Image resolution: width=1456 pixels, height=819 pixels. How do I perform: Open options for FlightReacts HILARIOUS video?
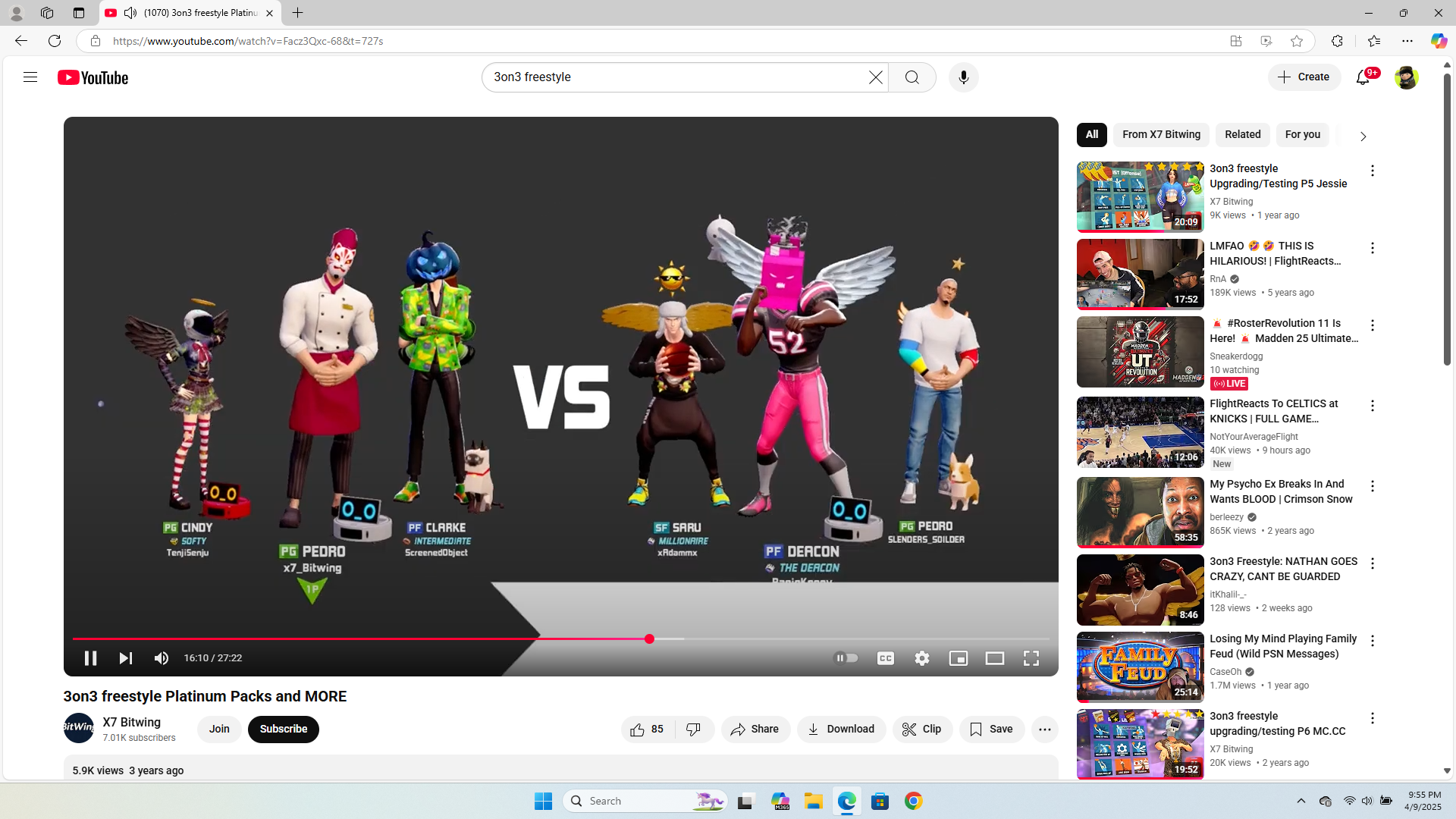tap(1372, 249)
